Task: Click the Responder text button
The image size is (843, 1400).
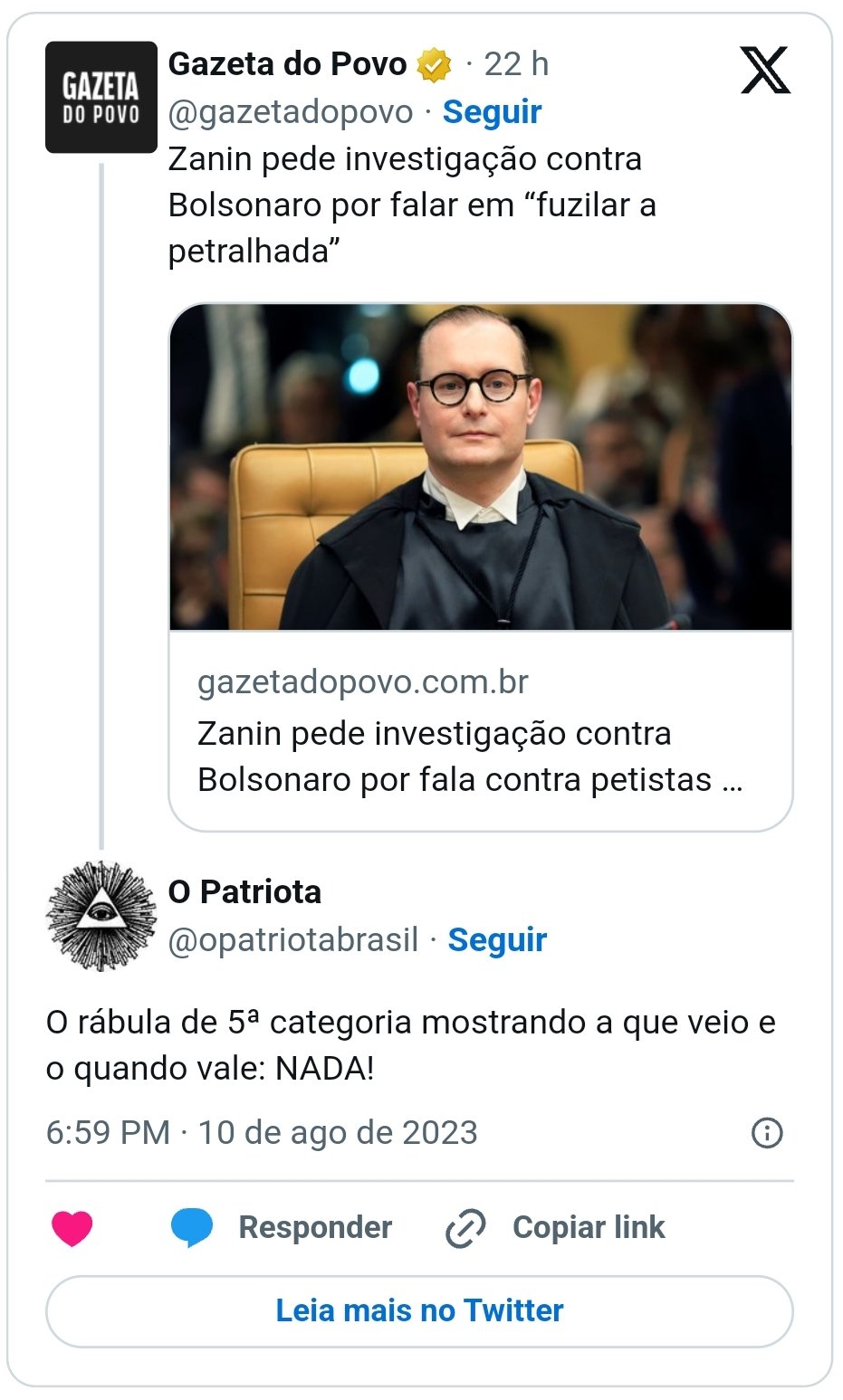Action: click(x=315, y=1227)
